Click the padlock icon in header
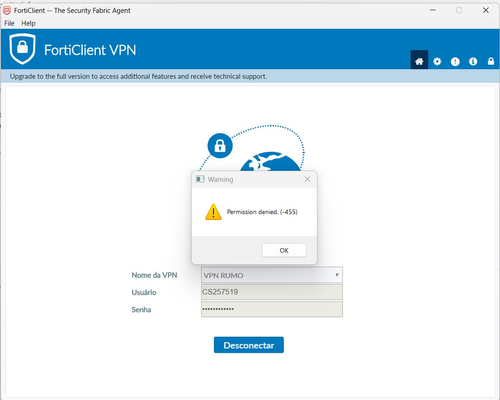The width and height of the screenshot is (500, 400). [x=491, y=61]
